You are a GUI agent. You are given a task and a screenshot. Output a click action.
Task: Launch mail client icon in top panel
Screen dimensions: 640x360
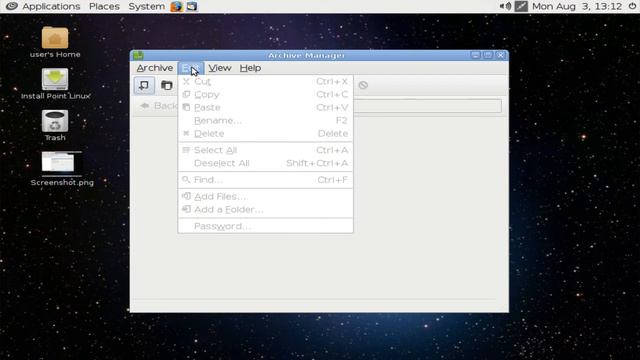[x=192, y=7]
